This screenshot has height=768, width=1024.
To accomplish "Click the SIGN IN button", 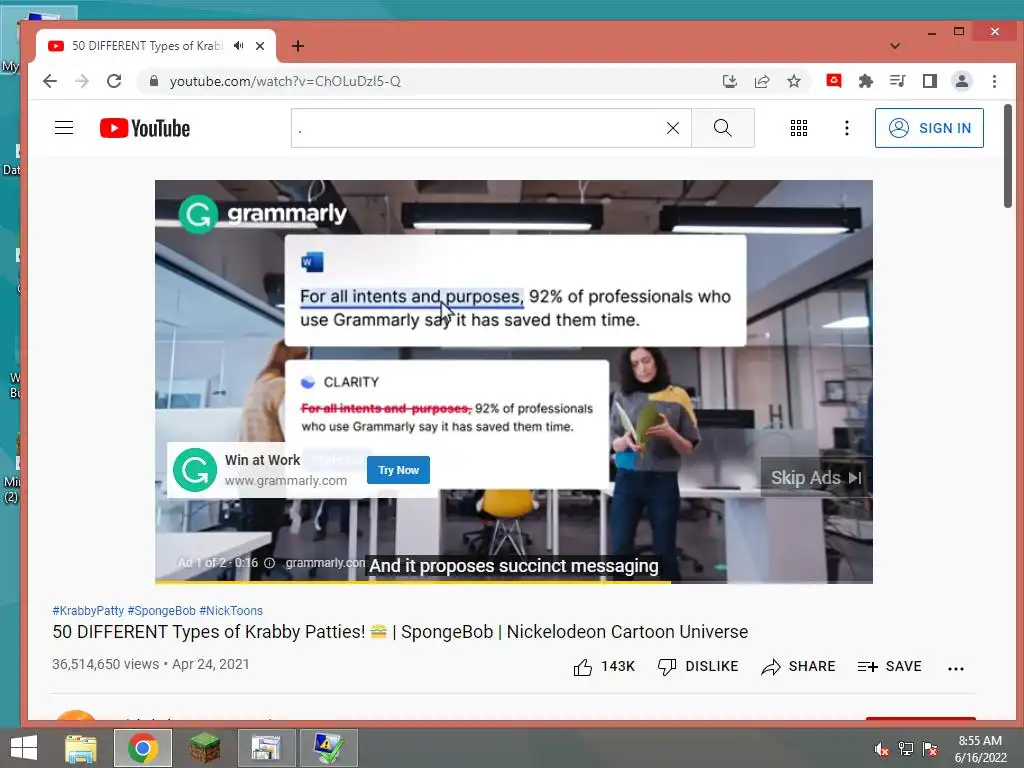I will (929, 128).
